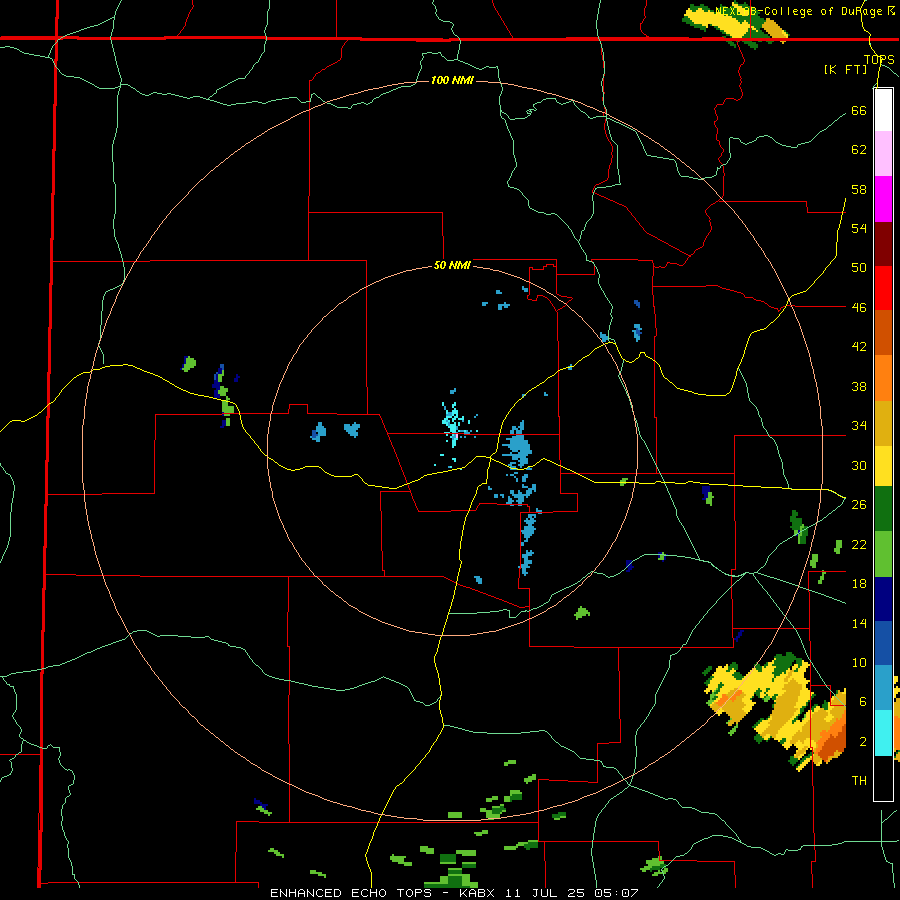Click the yellow echo at the top right
The width and height of the screenshot is (900, 900).
point(735,23)
